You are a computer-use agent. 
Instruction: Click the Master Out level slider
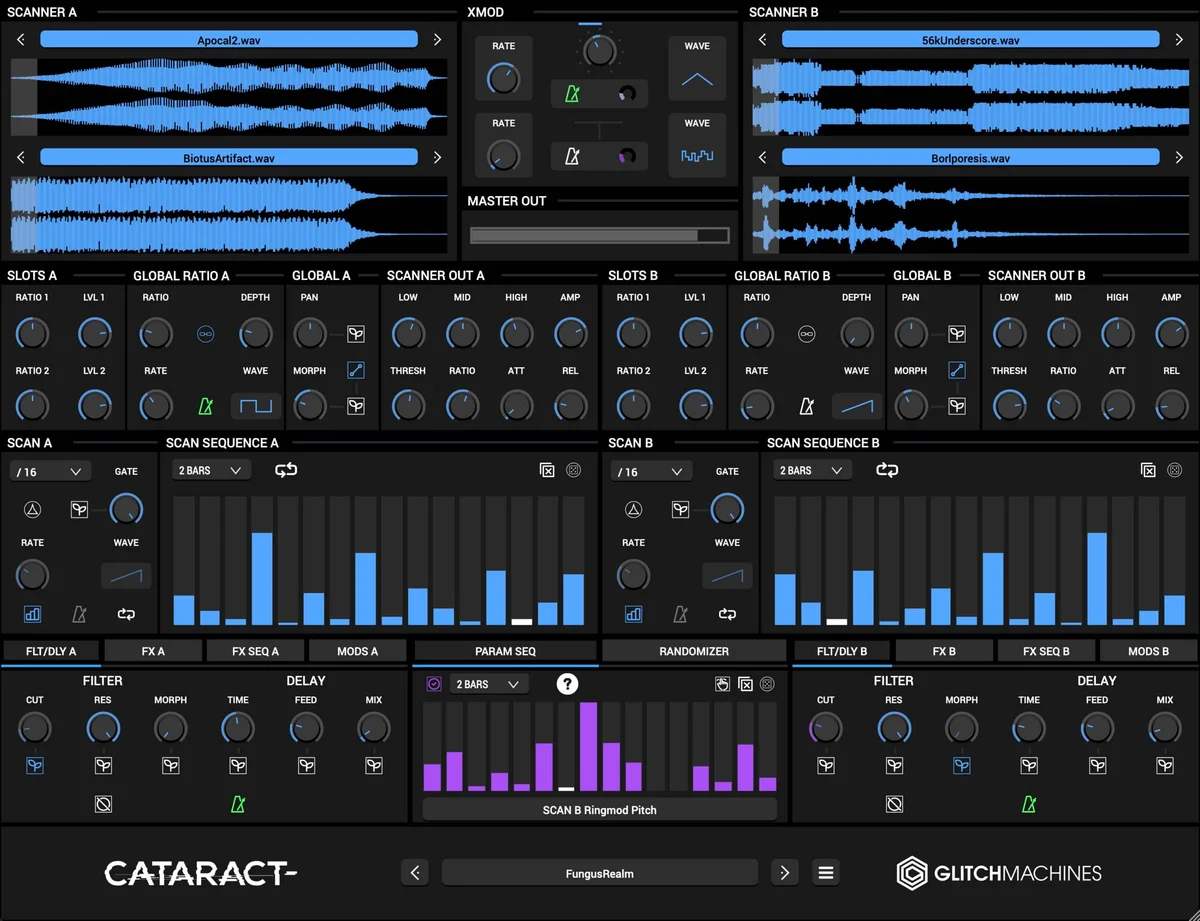point(600,236)
